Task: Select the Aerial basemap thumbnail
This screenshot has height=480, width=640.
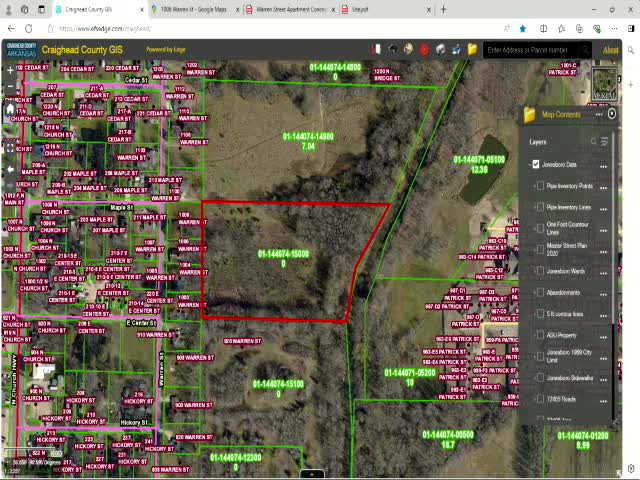Action: tap(604, 83)
